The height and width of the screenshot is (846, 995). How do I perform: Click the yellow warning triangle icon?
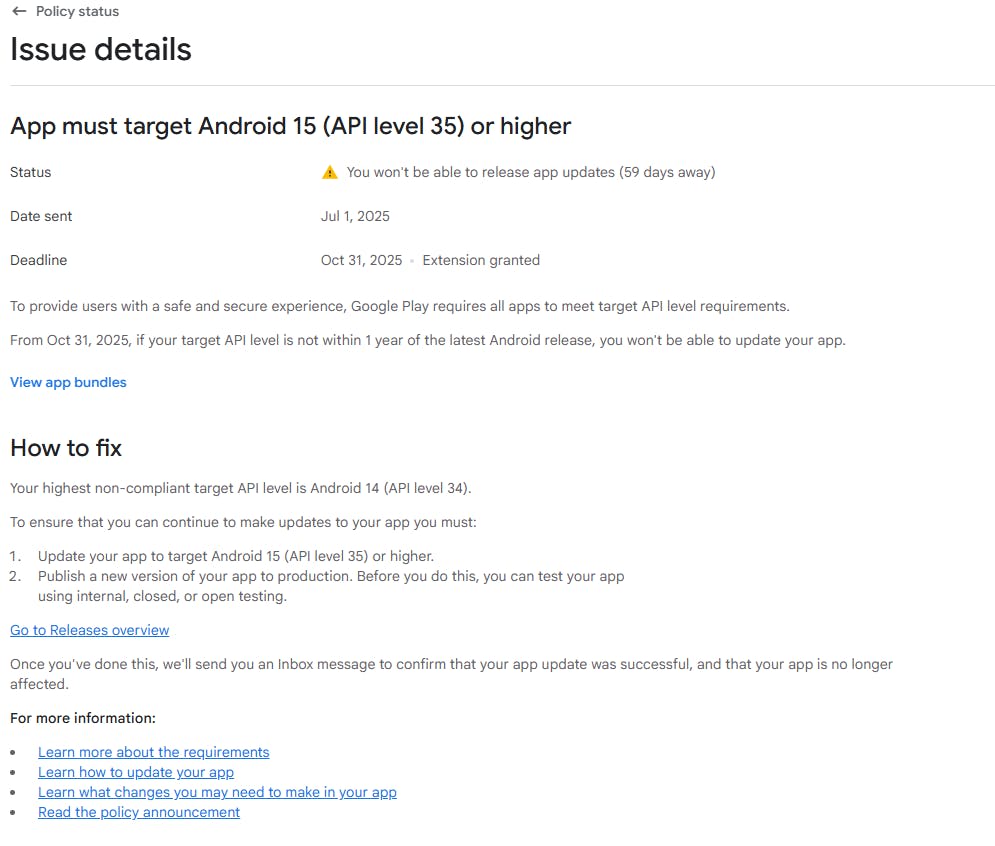point(330,173)
